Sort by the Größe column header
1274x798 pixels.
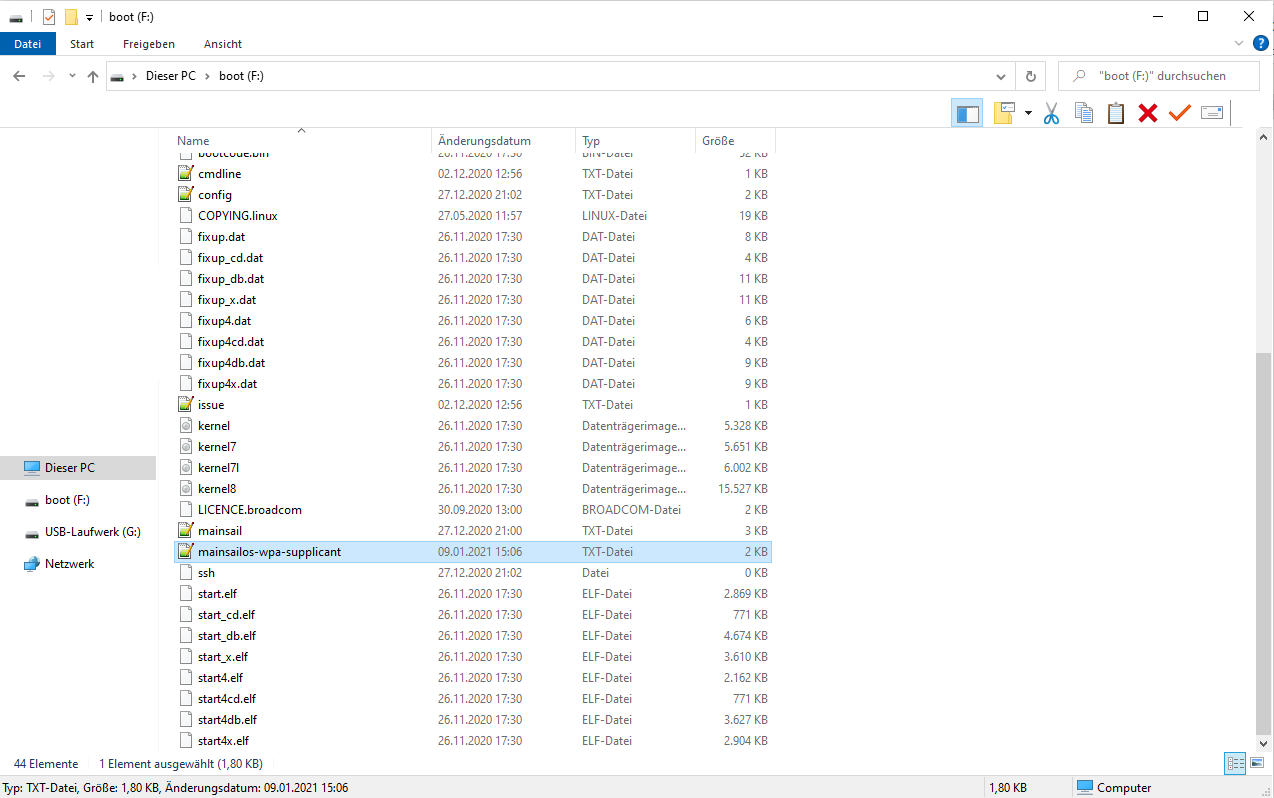pos(735,141)
